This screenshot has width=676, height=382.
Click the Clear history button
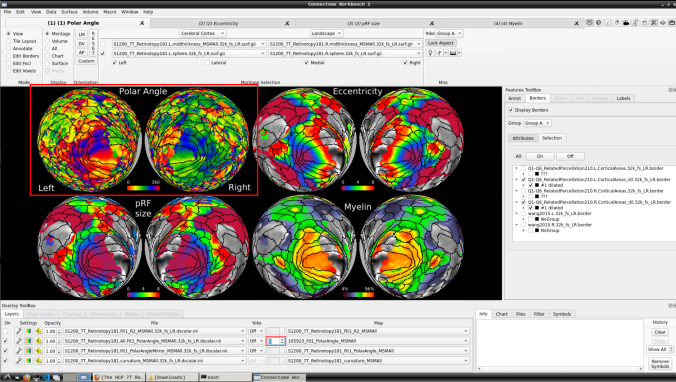(660, 332)
